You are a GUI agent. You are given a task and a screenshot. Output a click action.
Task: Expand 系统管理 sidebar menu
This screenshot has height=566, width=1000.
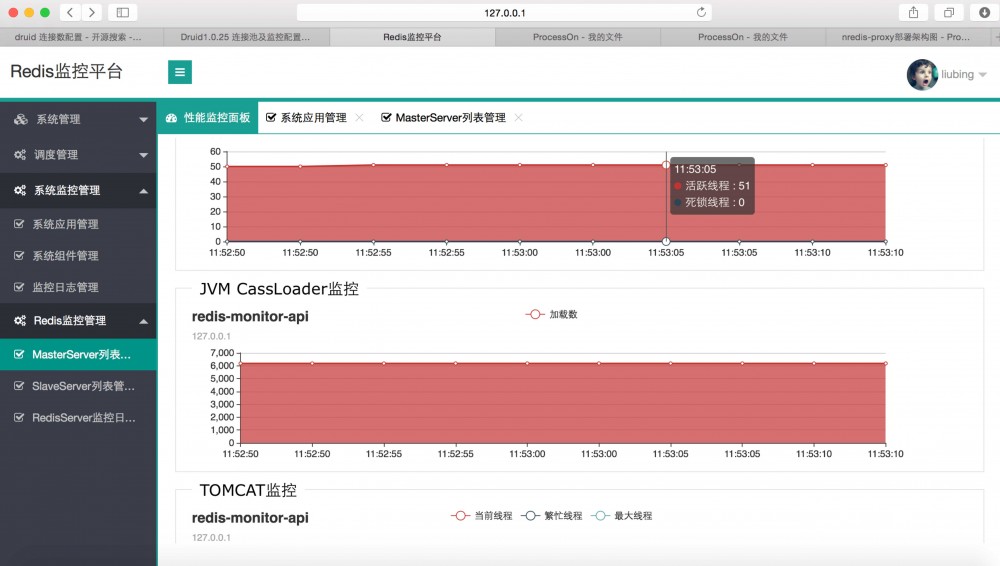pos(78,119)
